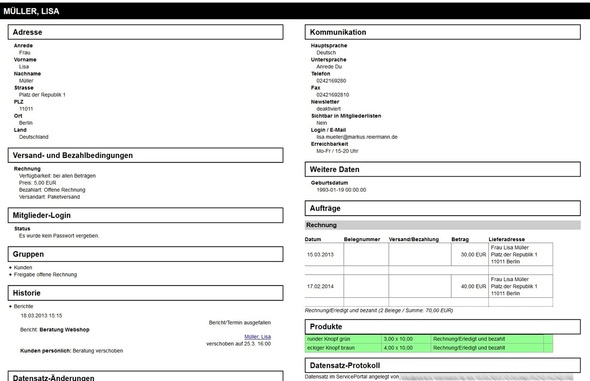
Task: Click the Produkte section header
Action: (x=442, y=326)
